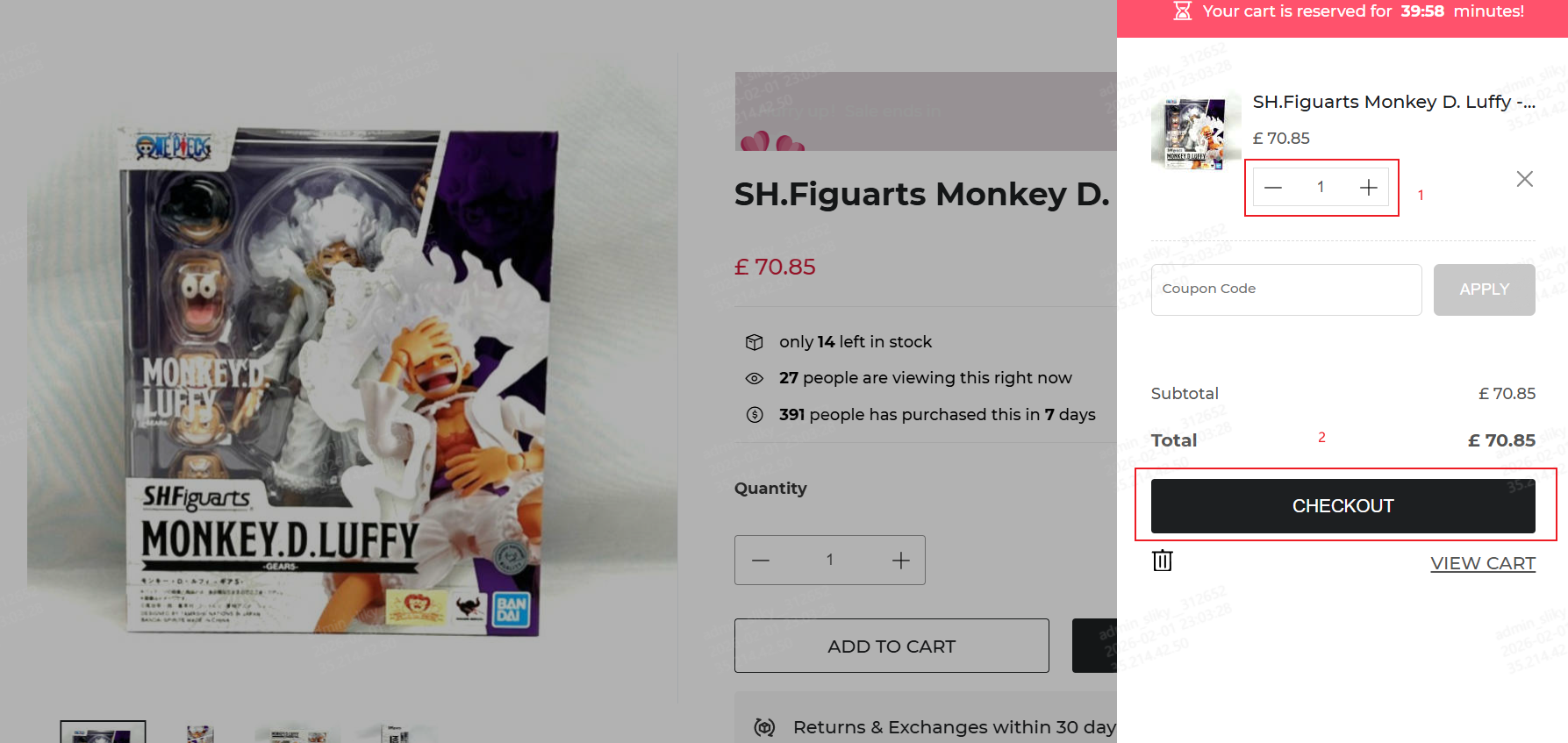Click the trash icon to empty cart
The height and width of the screenshot is (743, 1568).
click(1162, 561)
